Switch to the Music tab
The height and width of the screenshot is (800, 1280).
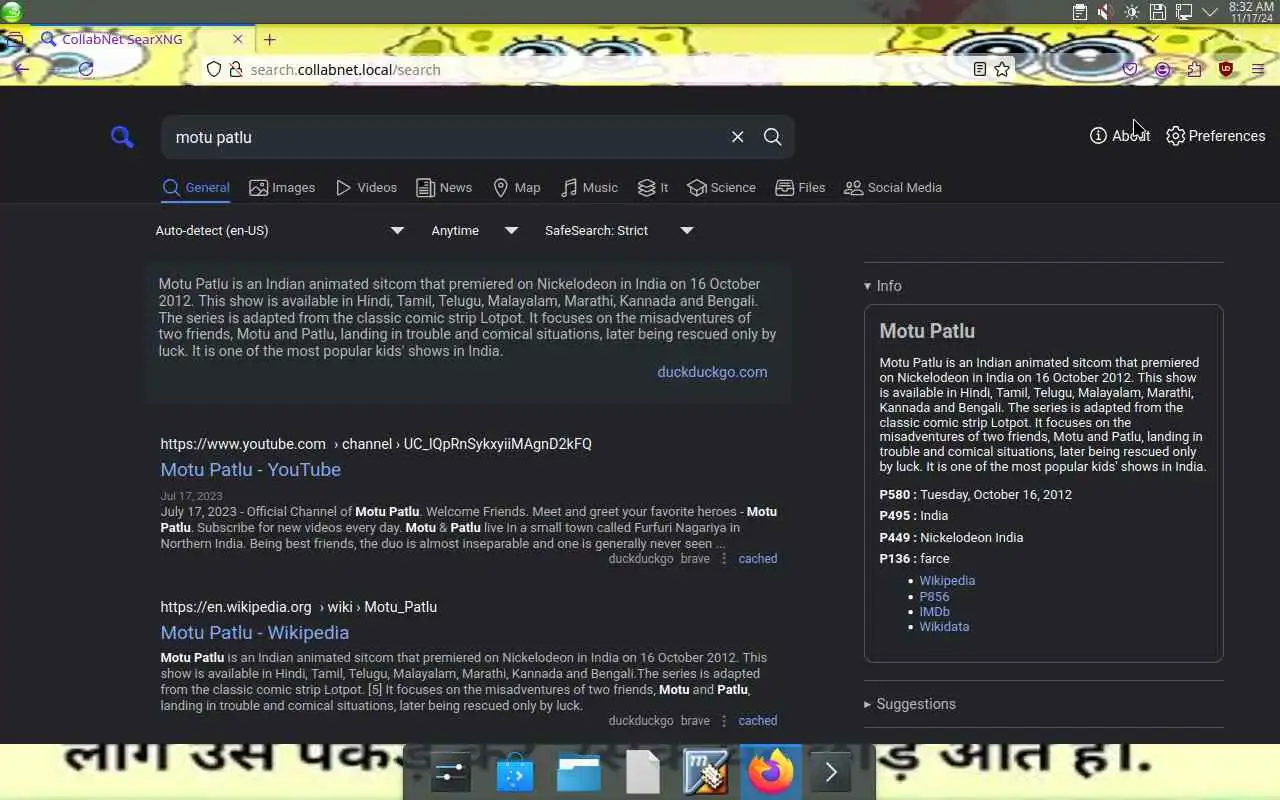[x=589, y=187]
